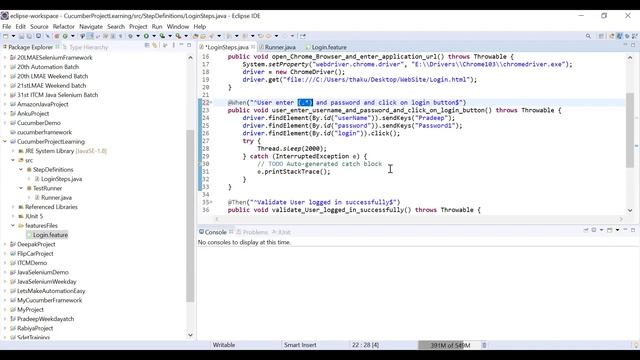Select the JUnit 5 library node
640x360 pixels.
(x=34, y=216)
